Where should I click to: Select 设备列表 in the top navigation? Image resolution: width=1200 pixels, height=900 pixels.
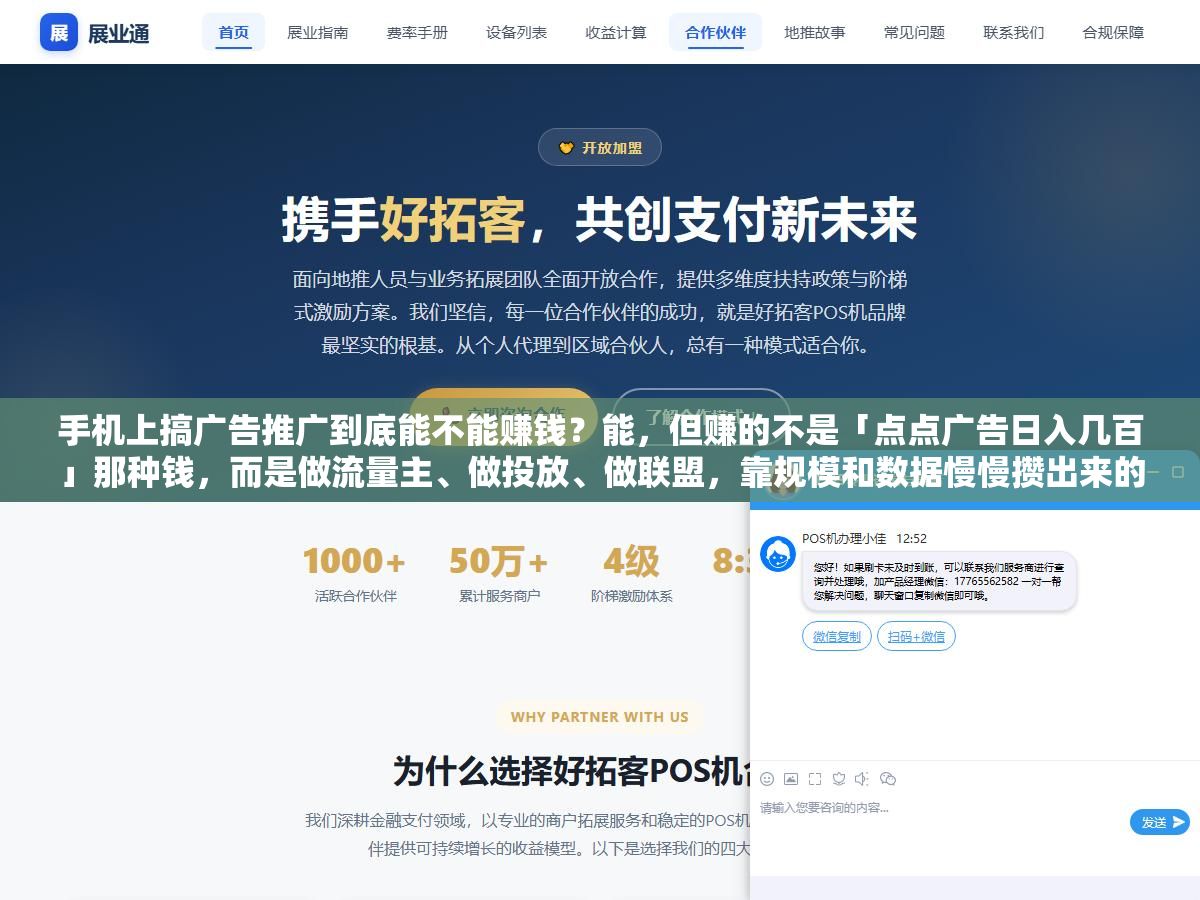pyautogui.click(x=517, y=32)
